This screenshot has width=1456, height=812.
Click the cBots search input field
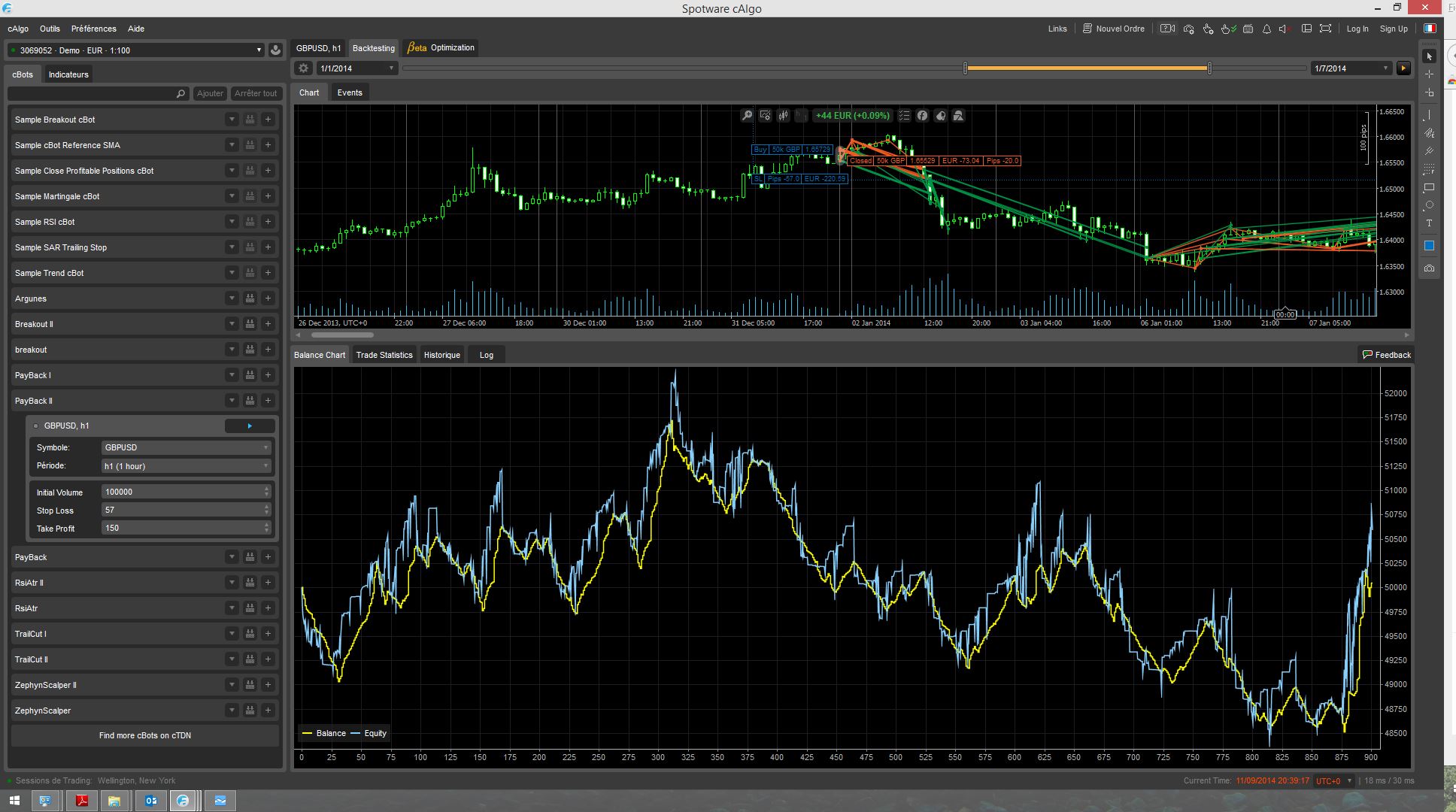(x=98, y=93)
